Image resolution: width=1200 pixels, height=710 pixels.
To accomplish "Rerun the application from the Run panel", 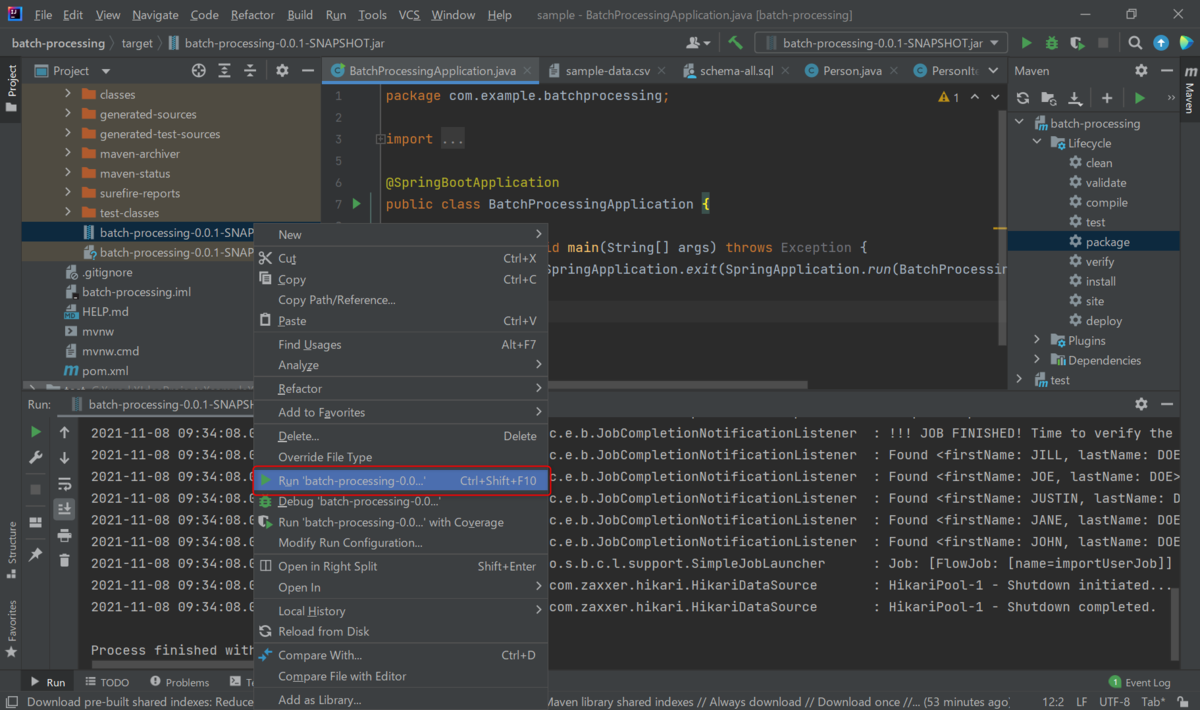I will pos(36,431).
